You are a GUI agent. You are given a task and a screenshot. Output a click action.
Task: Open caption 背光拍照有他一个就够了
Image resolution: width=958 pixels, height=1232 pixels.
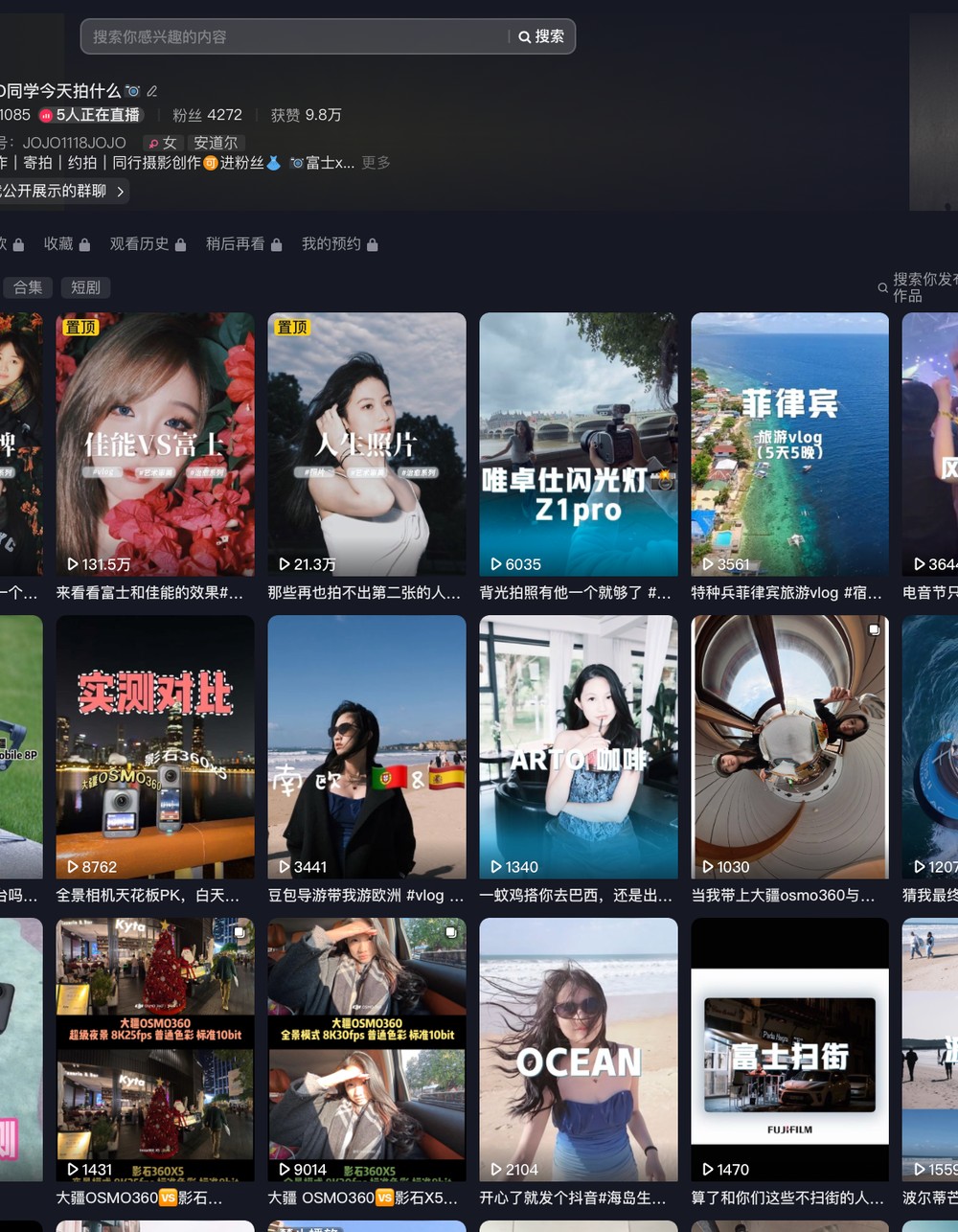tap(576, 593)
